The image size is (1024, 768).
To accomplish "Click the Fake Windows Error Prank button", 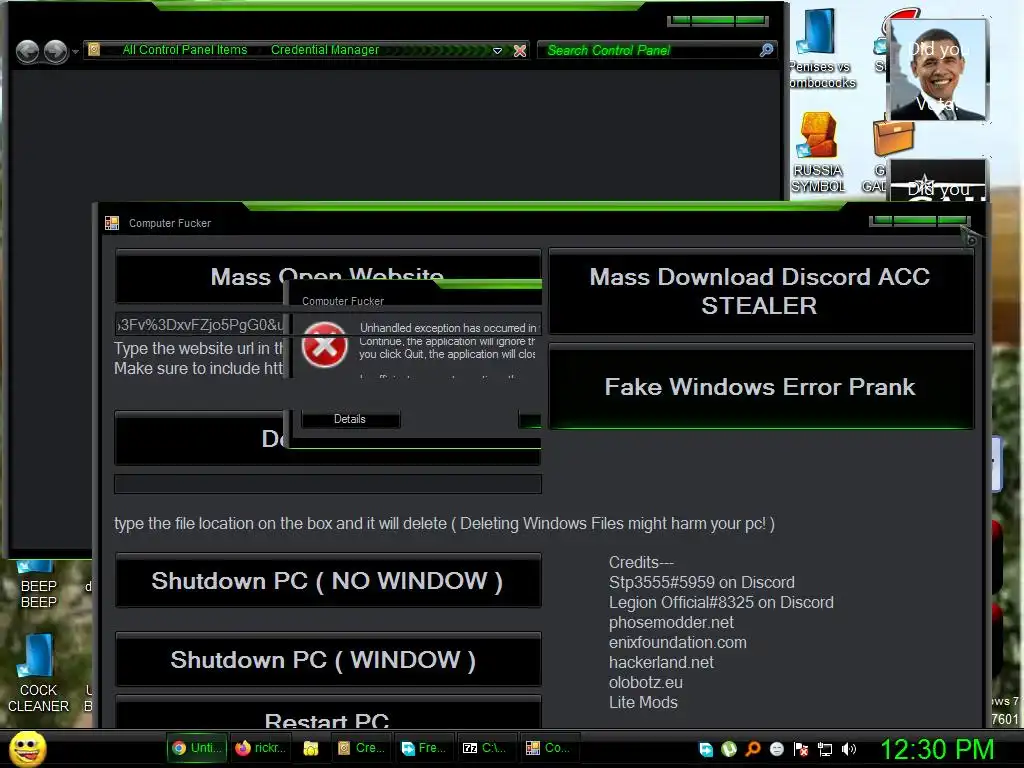I will coord(761,387).
